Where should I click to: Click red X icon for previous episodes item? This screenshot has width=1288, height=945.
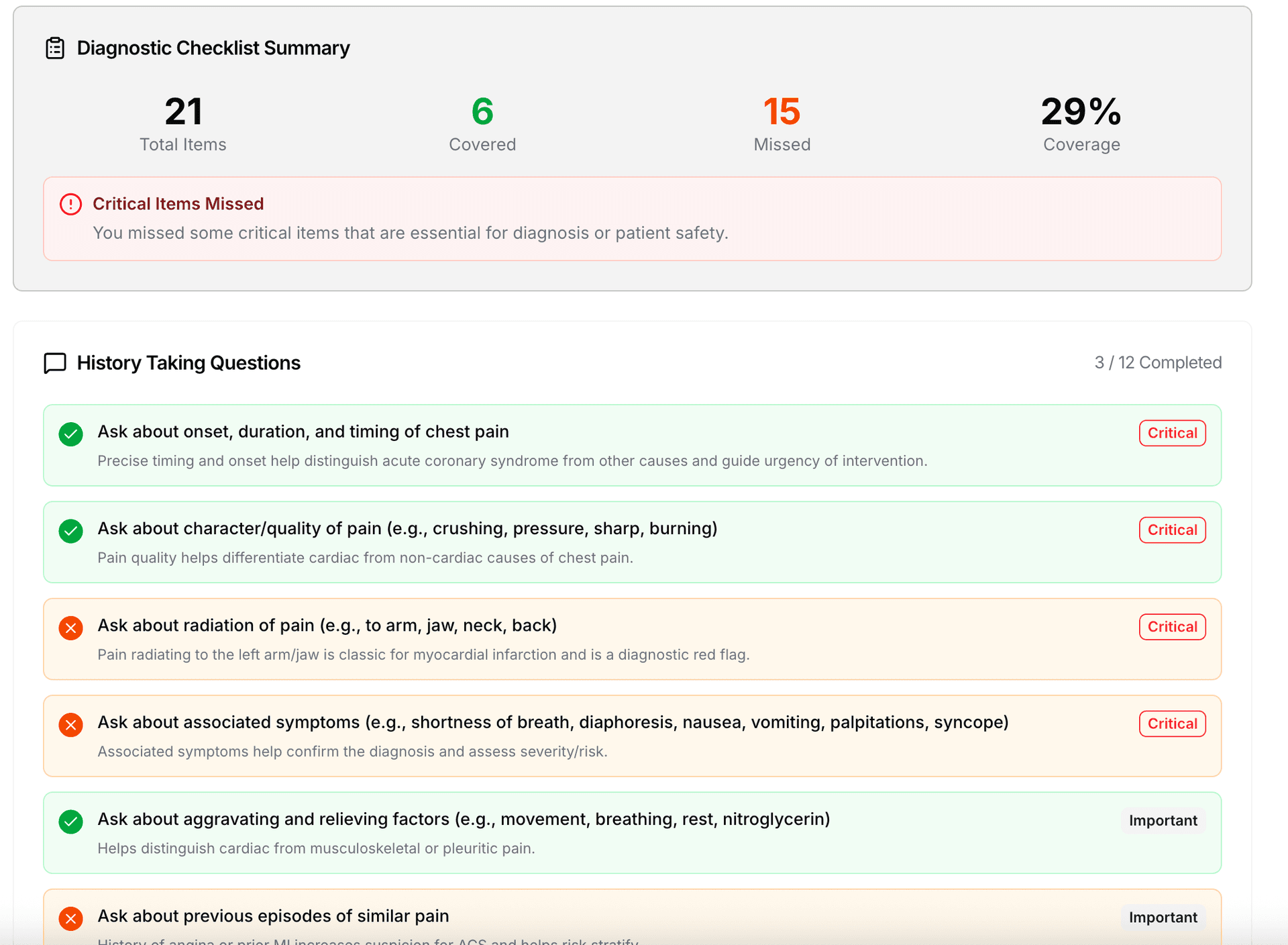[x=70, y=918]
